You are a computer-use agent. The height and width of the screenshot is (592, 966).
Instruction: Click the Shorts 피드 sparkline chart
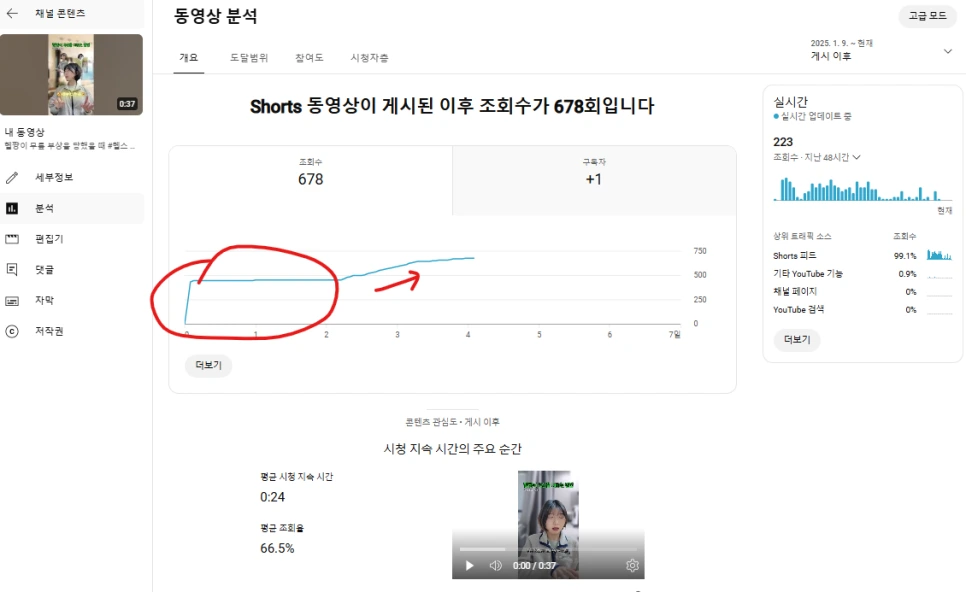(x=940, y=254)
